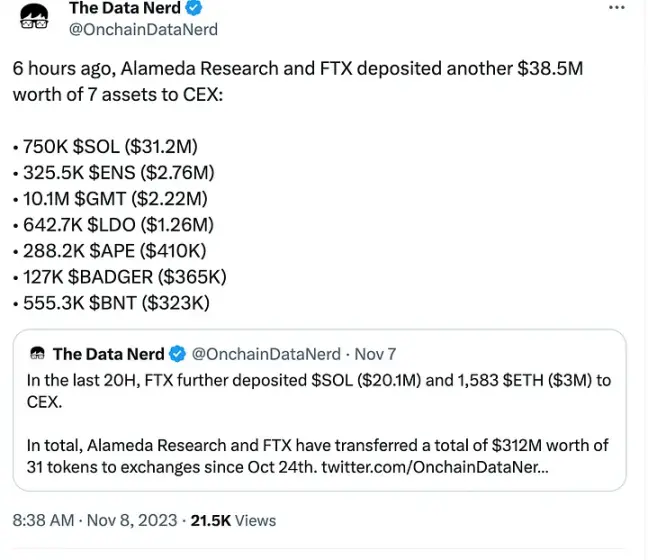The height and width of the screenshot is (560, 648).
Task: Click the @OnchainDataNerd handle under the header name
Action: tap(142, 30)
